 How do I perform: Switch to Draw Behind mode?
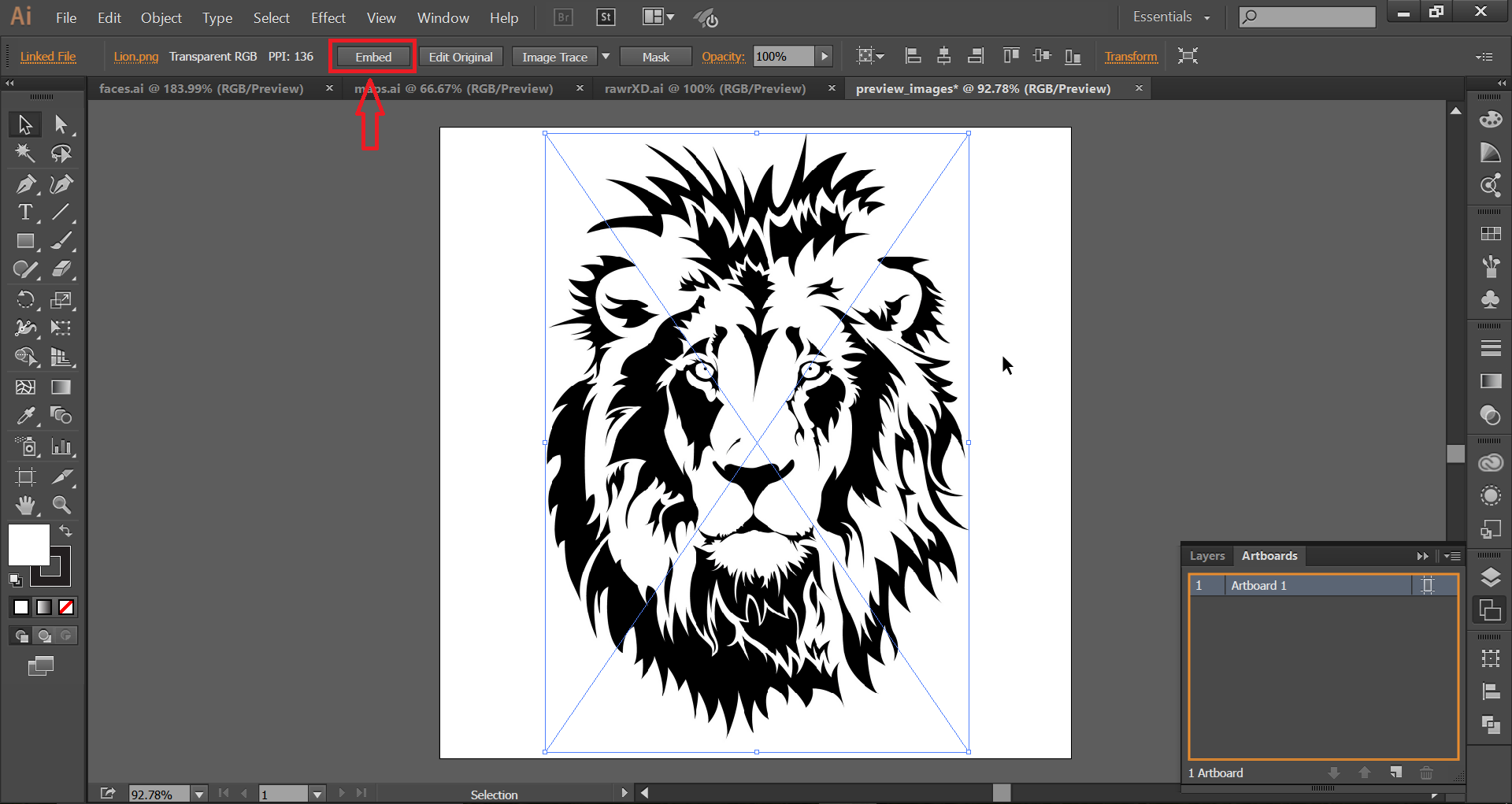pos(44,635)
